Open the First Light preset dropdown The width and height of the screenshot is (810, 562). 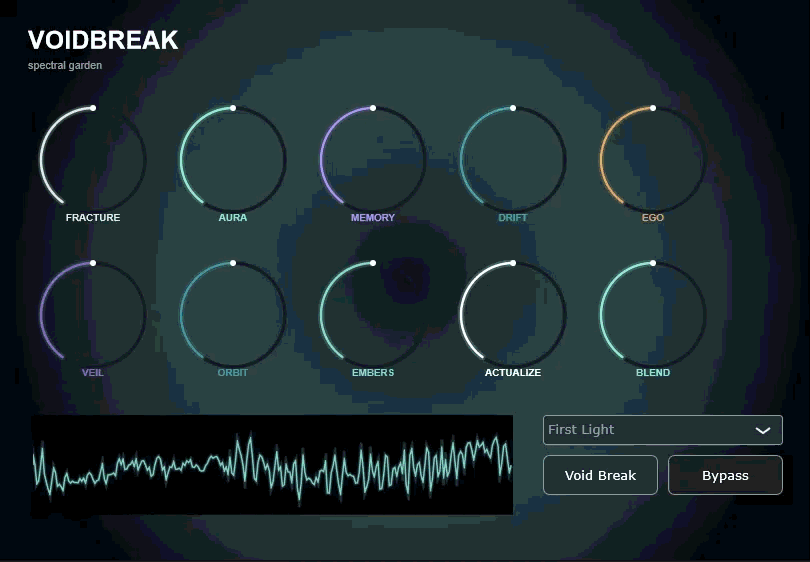click(x=663, y=430)
